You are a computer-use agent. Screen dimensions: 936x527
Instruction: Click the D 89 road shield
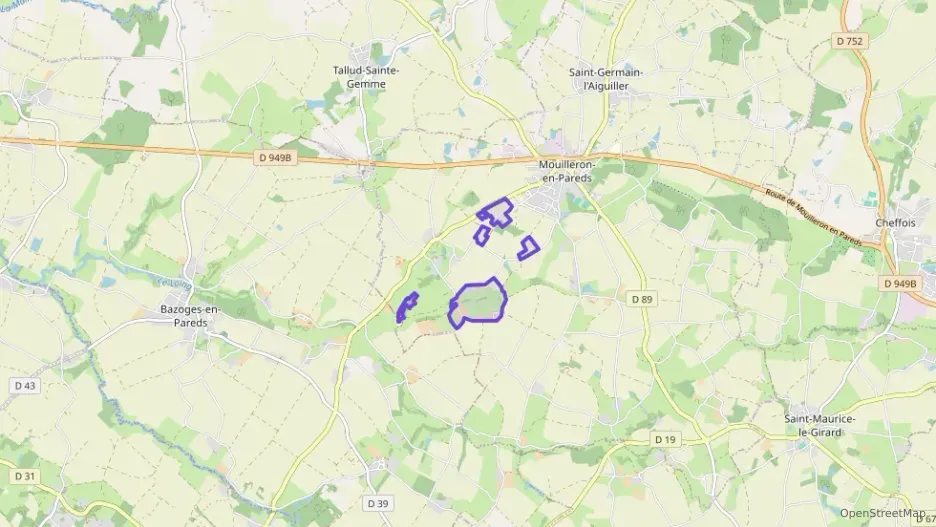coord(642,299)
